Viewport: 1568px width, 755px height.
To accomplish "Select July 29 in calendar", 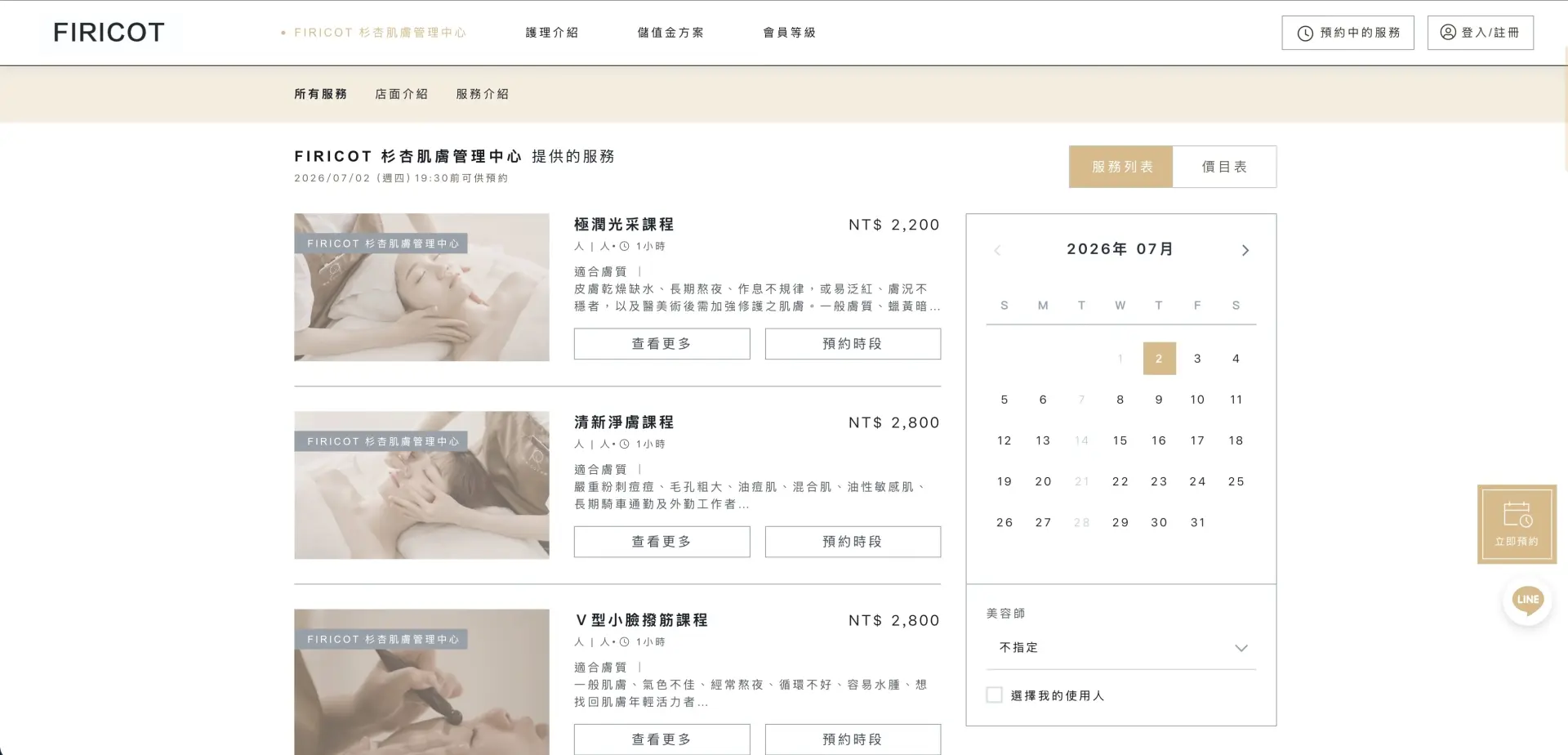I will [1120, 522].
